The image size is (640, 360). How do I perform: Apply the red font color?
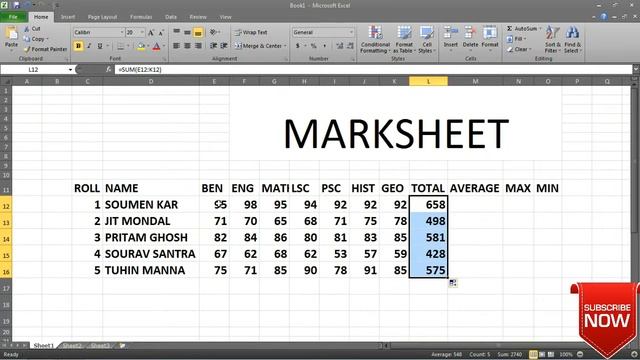(156, 47)
